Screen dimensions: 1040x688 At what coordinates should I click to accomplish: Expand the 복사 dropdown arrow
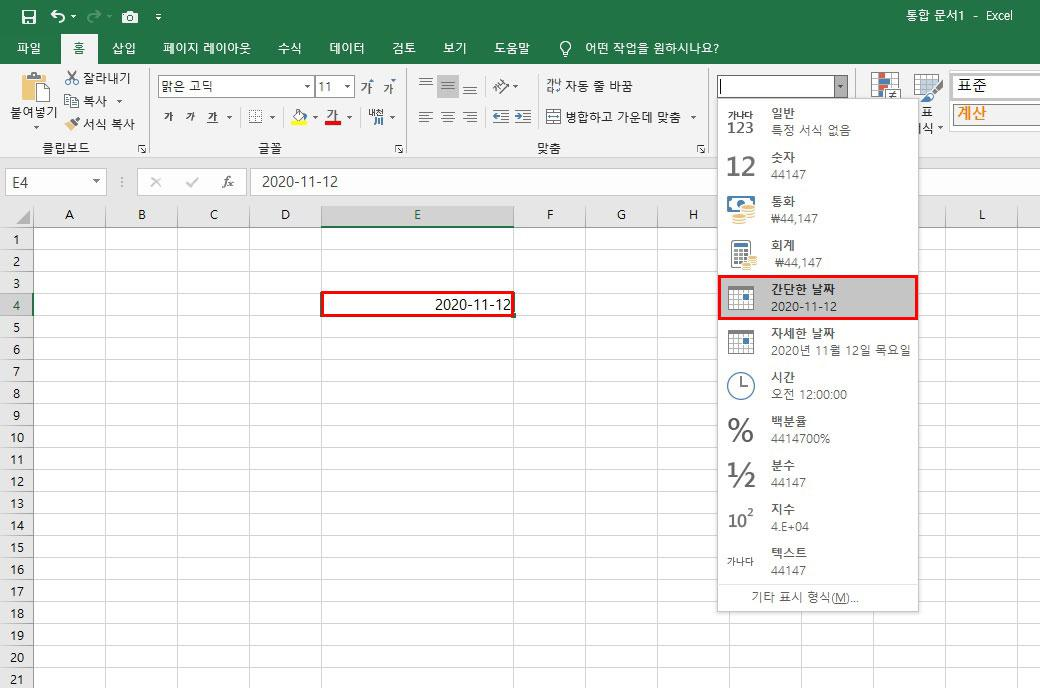tap(119, 102)
